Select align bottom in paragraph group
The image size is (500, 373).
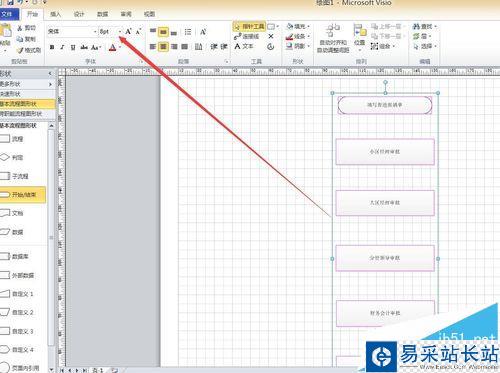174,32
